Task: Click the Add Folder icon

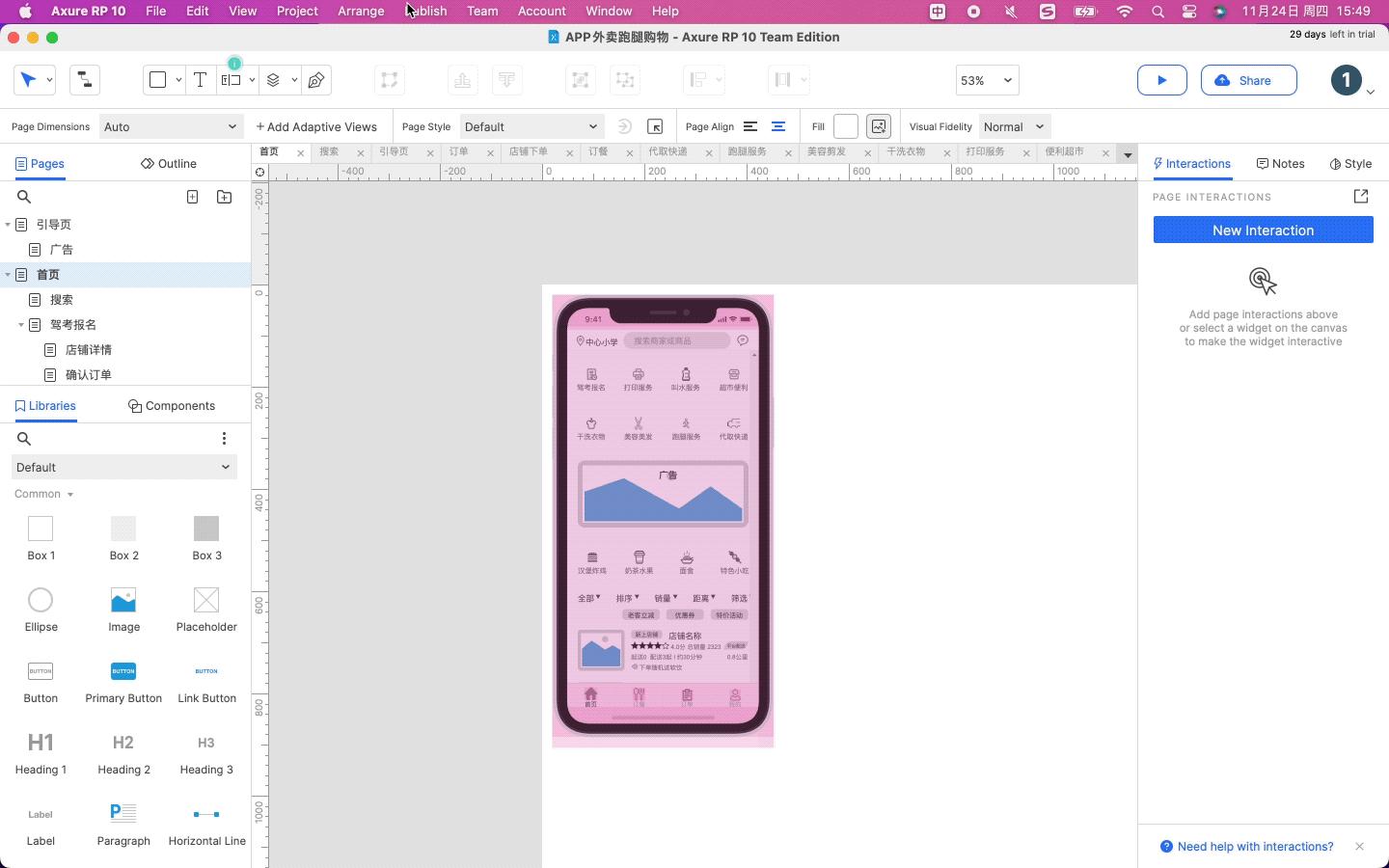Action: pos(225,197)
